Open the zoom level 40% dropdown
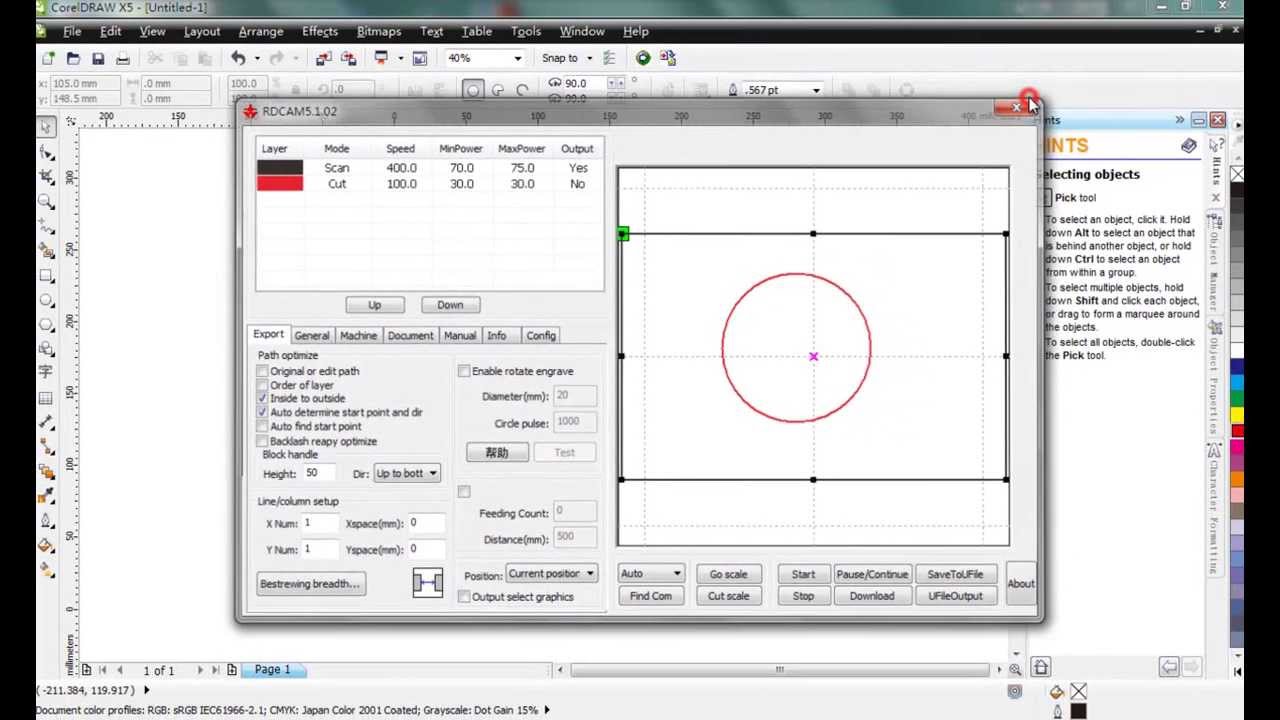 [517, 58]
